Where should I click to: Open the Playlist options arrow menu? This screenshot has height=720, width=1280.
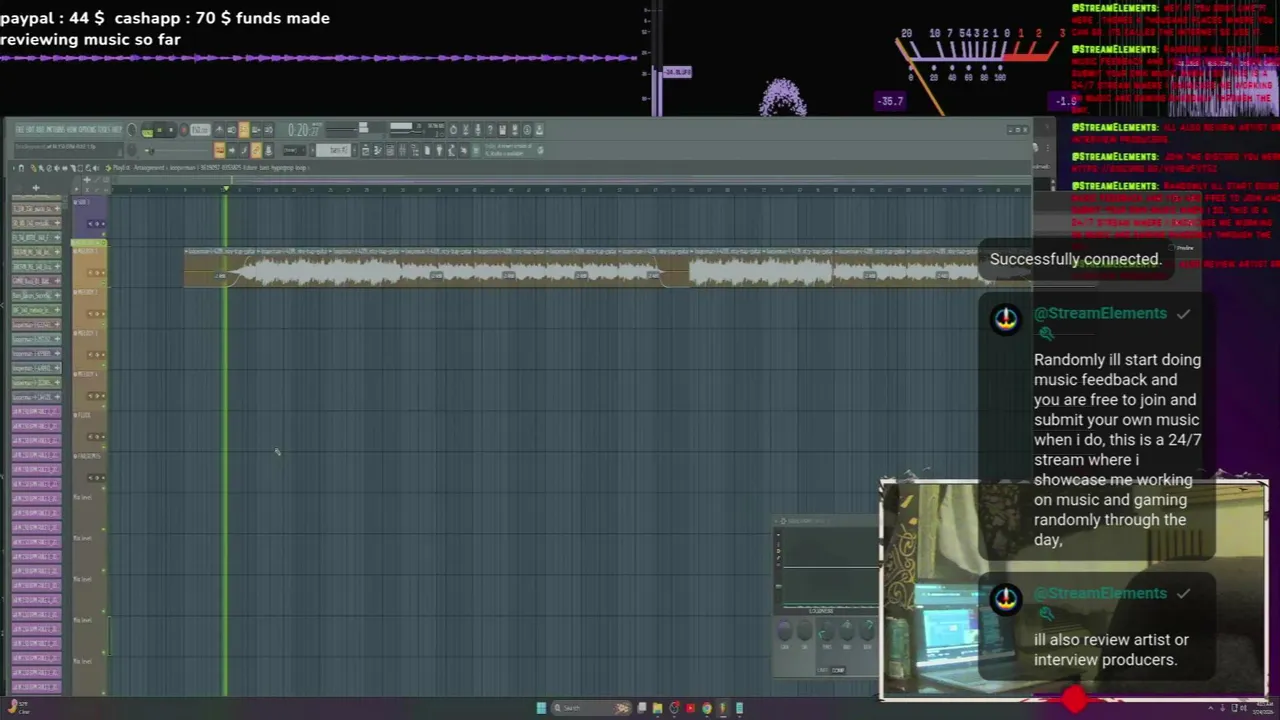click(14, 168)
